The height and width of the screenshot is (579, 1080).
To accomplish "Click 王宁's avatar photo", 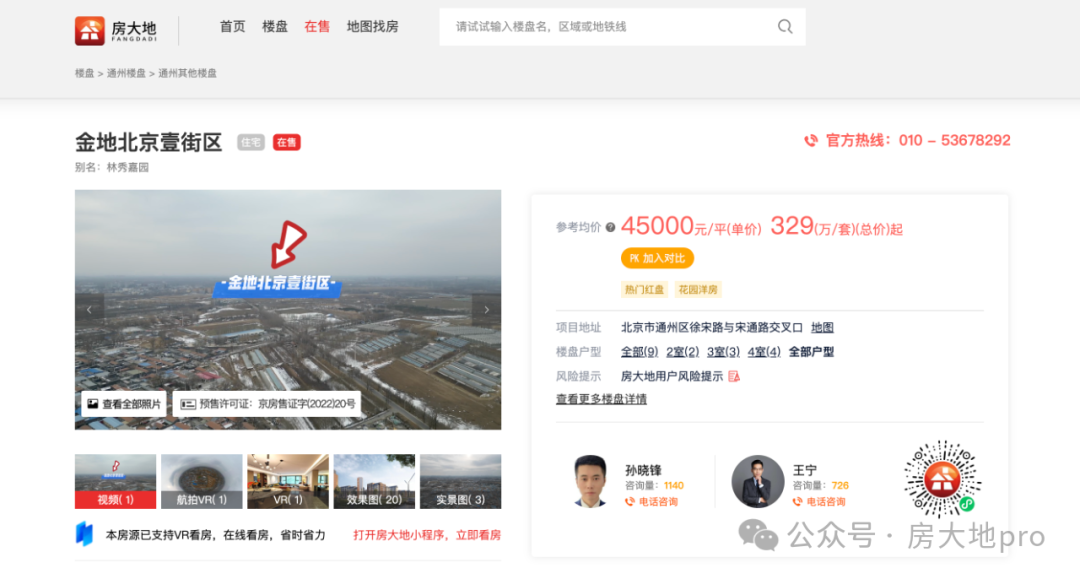I will [758, 481].
